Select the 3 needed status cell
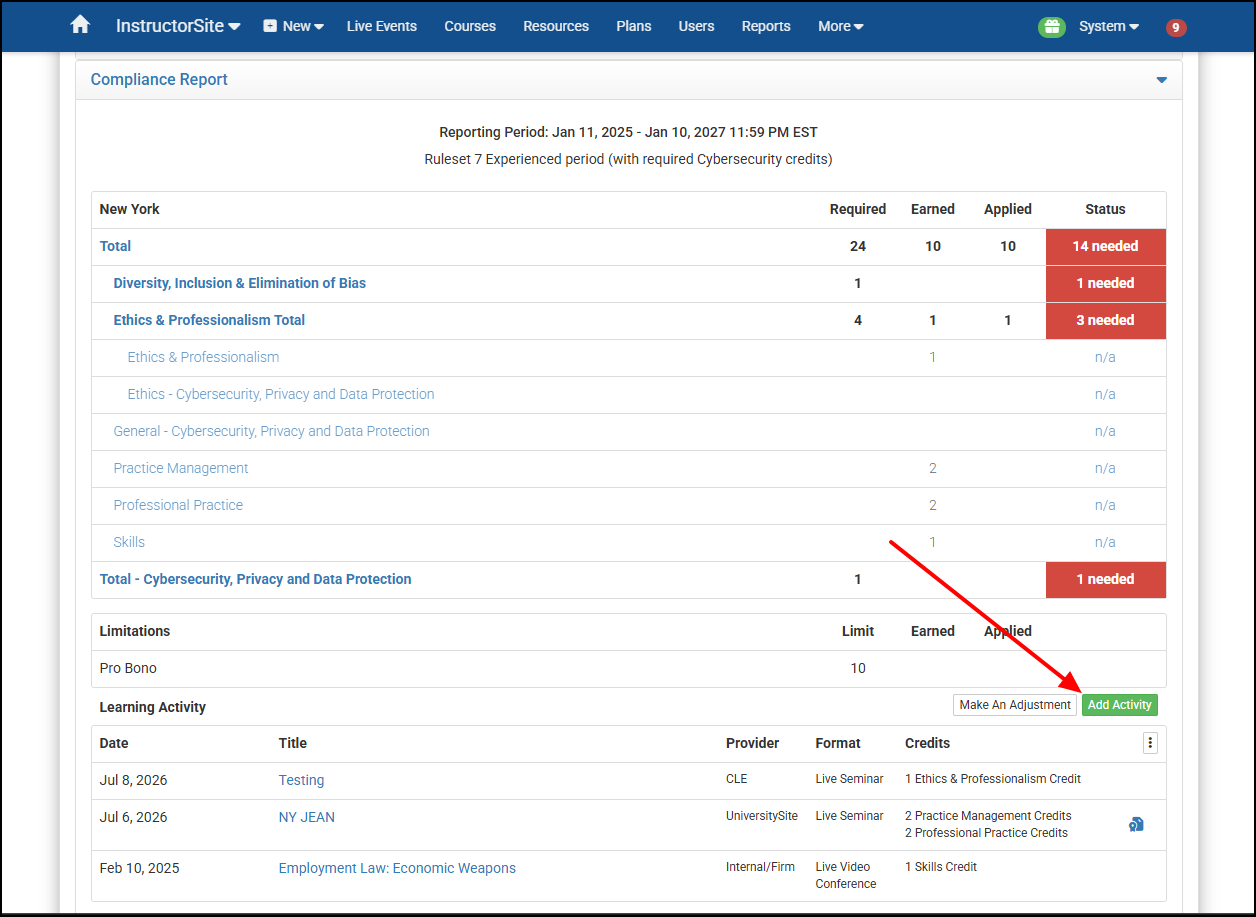Image resolution: width=1256 pixels, height=917 pixels. (x=1105, y=320)
